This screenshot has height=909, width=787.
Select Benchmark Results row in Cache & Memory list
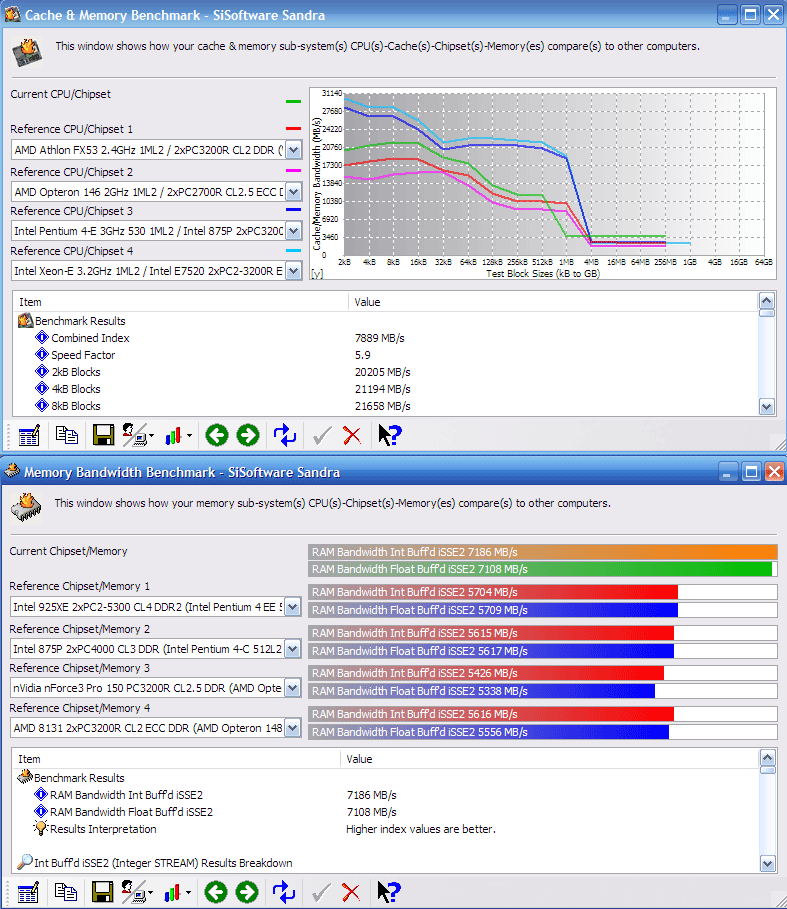385,321
